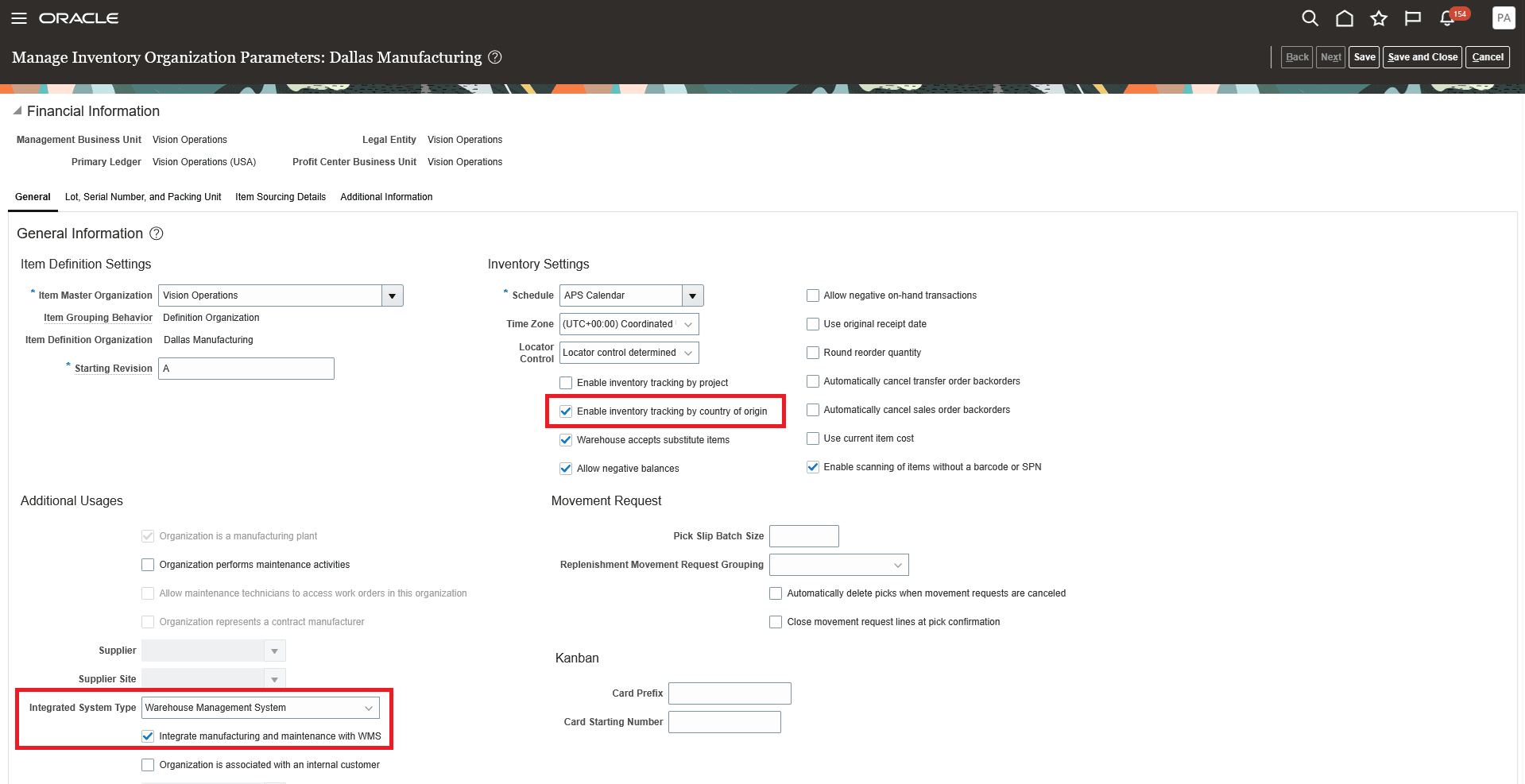Viewport: 1525px width, 784px height.
Task: Open the Additional Information tab
Action: coord(386,197)
